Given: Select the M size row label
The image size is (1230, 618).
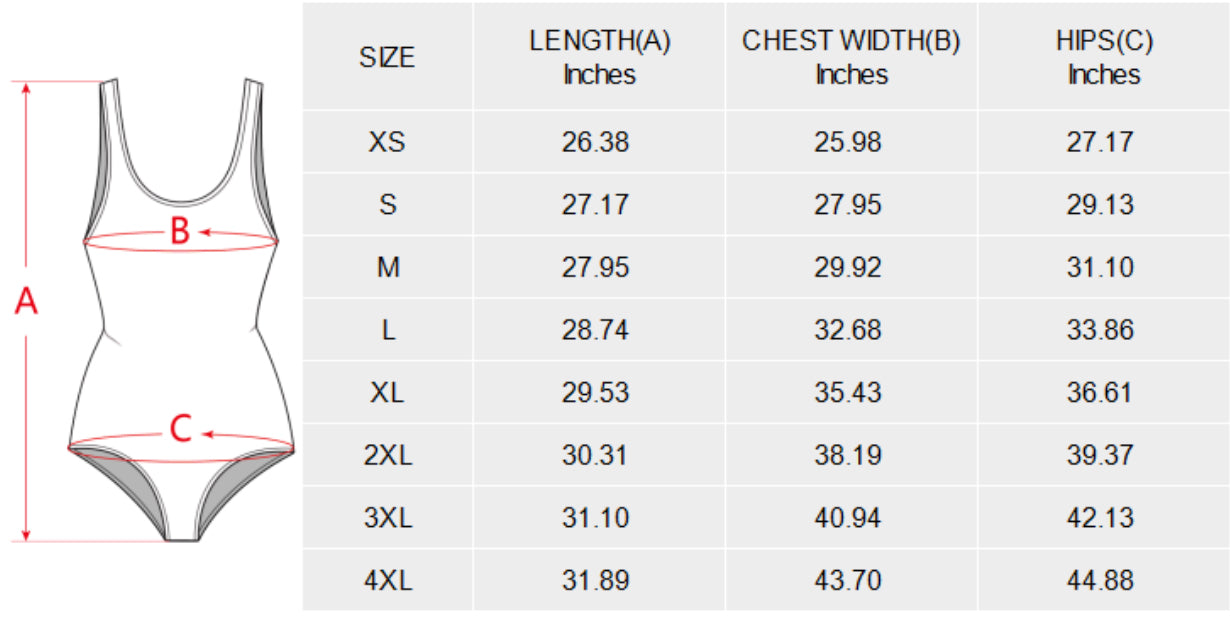Looking at the screenshot, I should pos(387,267).
